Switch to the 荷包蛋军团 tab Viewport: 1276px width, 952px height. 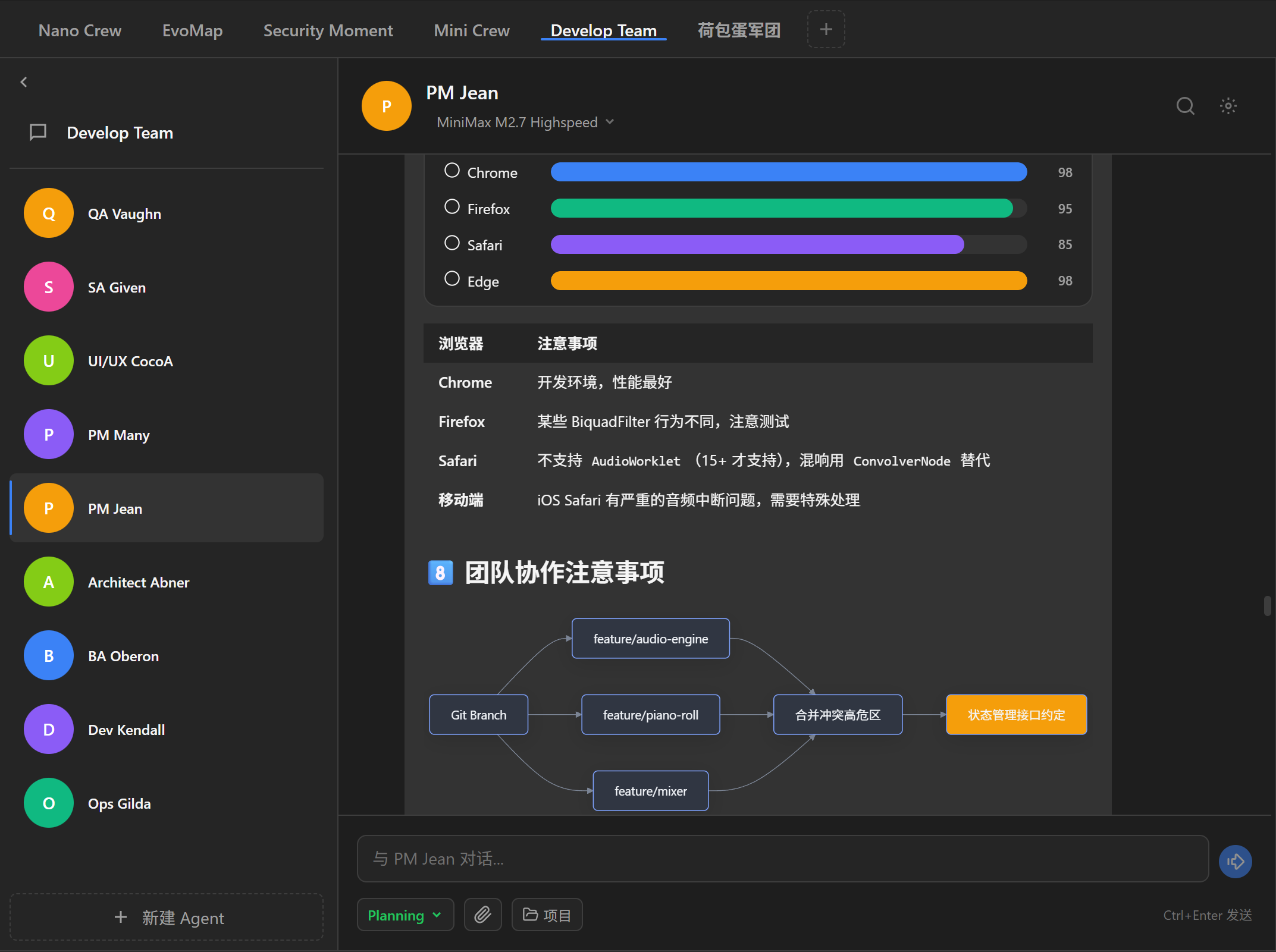tap(738, 30)
